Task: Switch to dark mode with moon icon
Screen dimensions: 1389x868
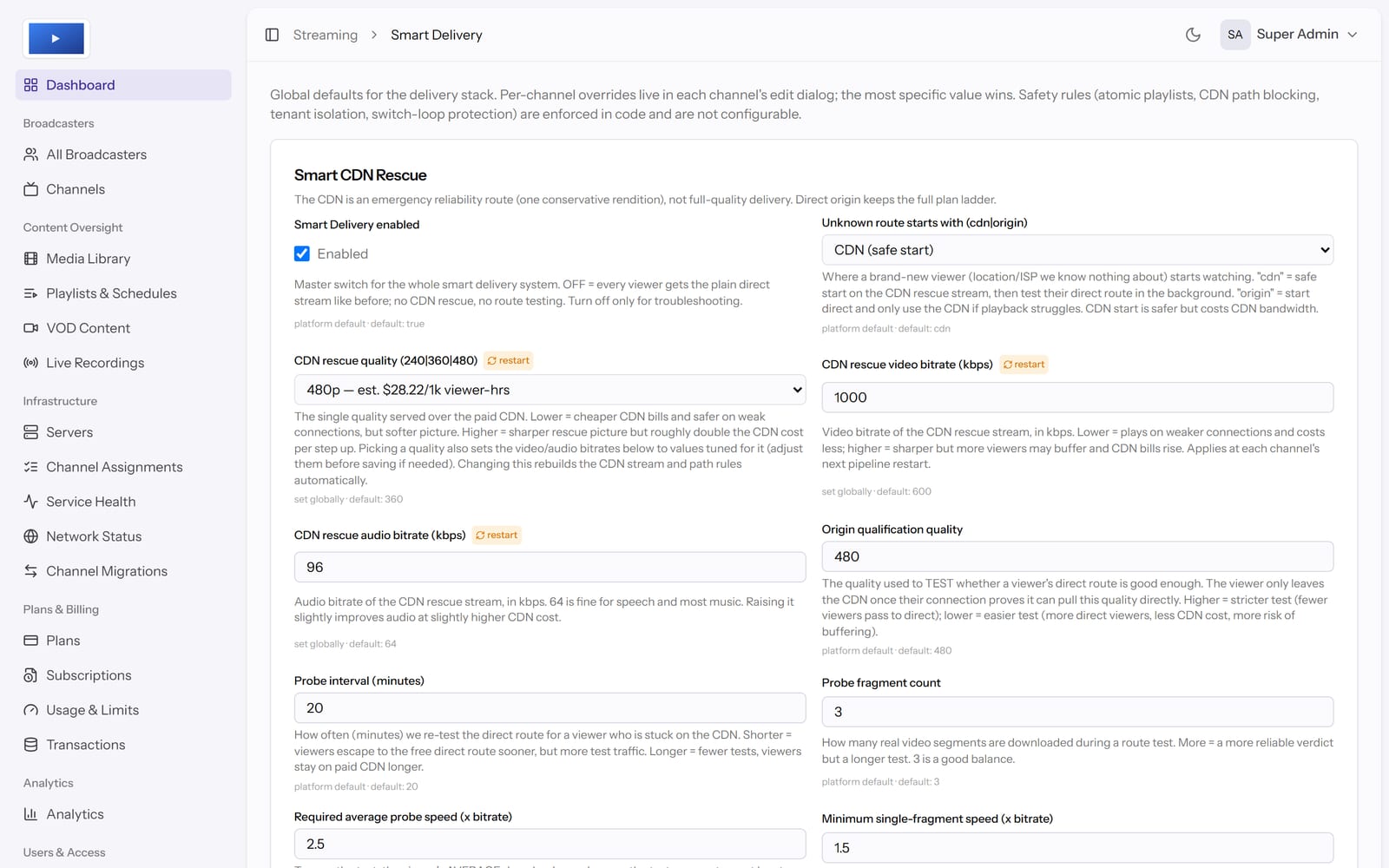Action: [1193, 35]
